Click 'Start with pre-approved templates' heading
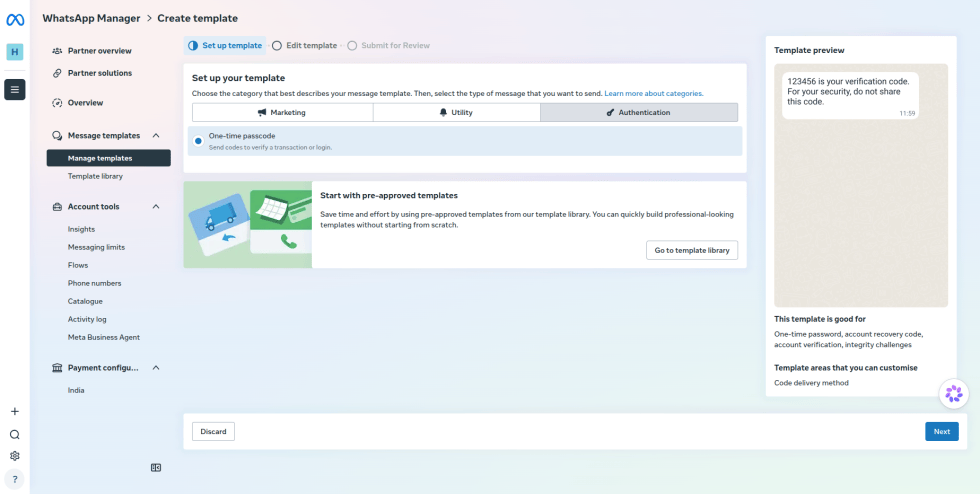The image size is (980, 494). pyautogui.click(x=389, y=195)
